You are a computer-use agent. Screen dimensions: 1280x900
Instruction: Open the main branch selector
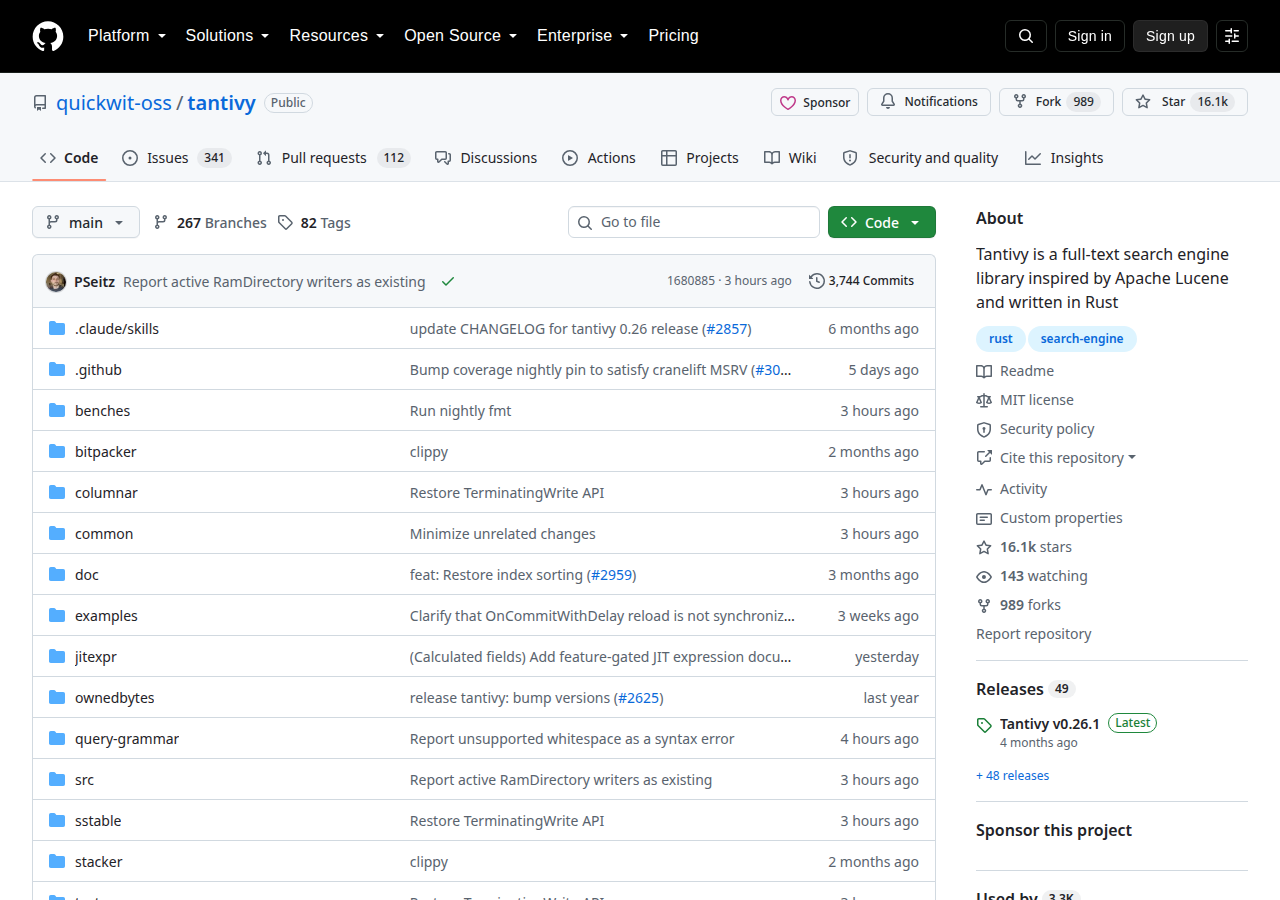(x=86, y=222)
